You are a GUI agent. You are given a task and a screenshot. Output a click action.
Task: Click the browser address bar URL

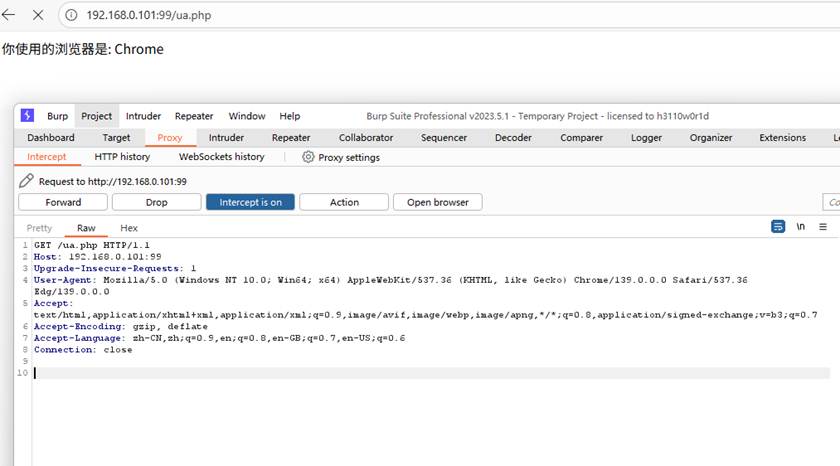pyautogui.click(x=149, y=15)
